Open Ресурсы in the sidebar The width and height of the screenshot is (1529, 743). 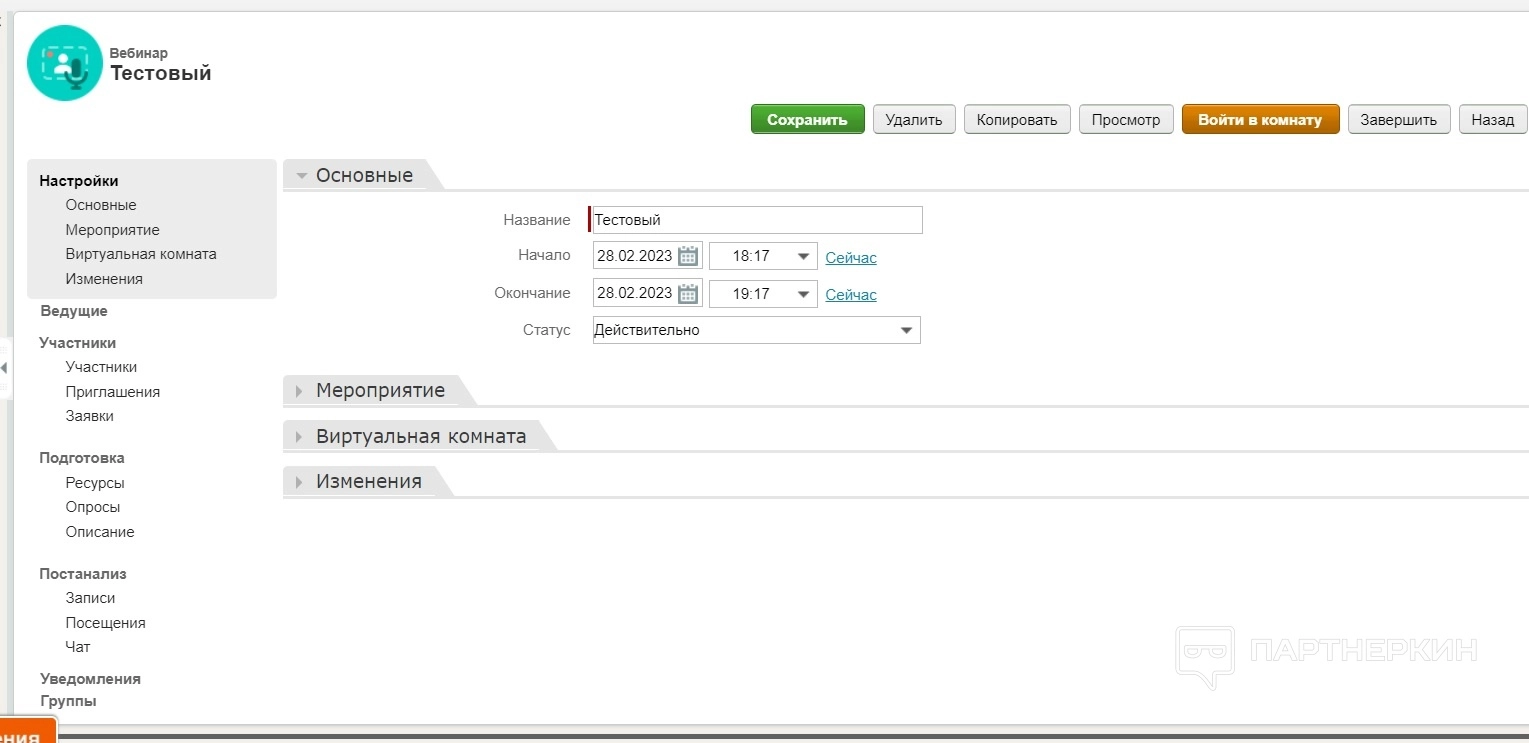click(x=95, y=483)
